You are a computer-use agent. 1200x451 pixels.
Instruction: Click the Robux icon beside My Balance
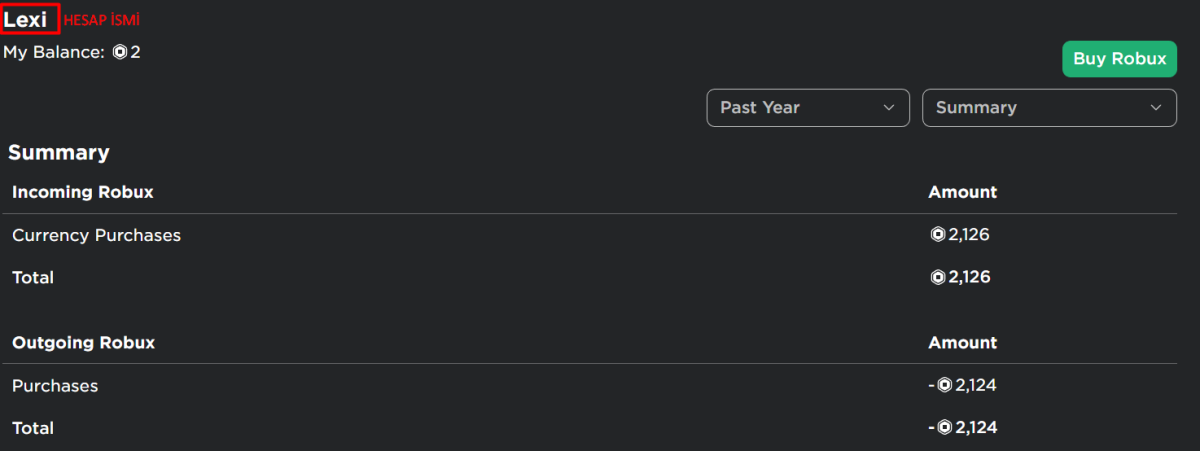point(120,51)
